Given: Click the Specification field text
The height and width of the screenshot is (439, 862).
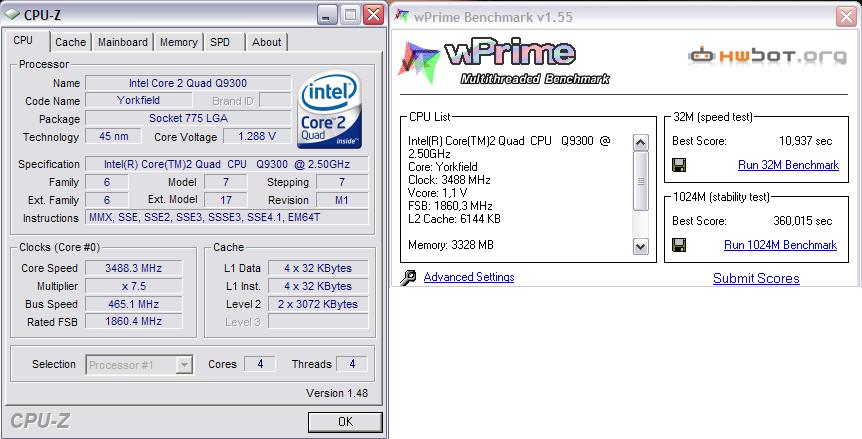Looking at the screenshot, I should (x=226, y=164).
